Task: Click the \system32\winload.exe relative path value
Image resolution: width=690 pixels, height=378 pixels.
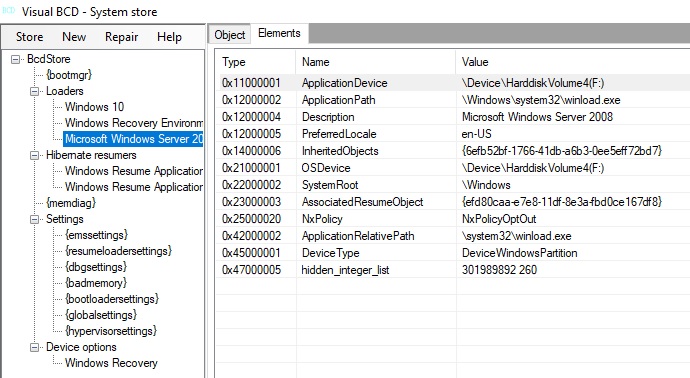Action: pos(516,236)
